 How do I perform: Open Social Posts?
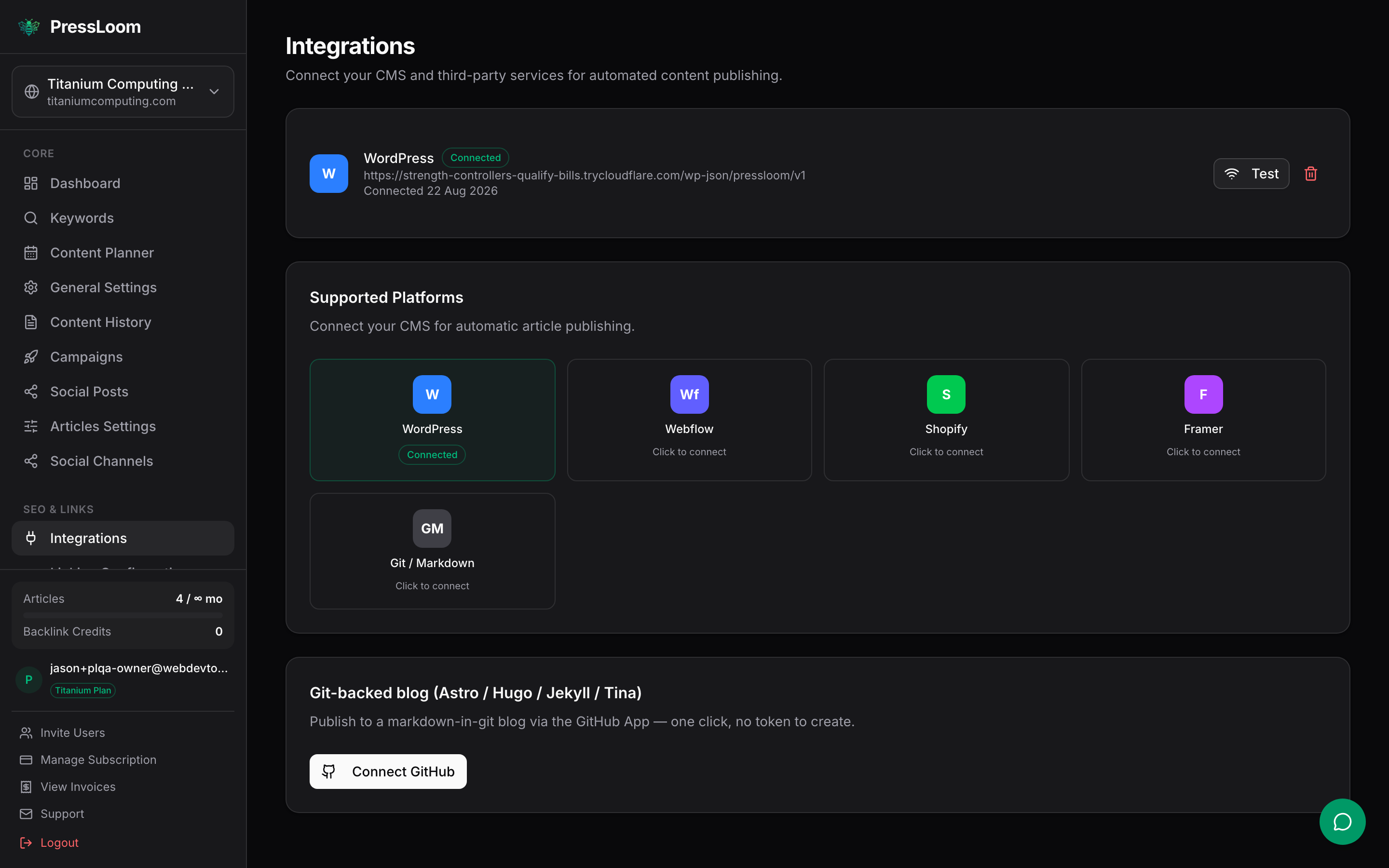pos(123,392)
